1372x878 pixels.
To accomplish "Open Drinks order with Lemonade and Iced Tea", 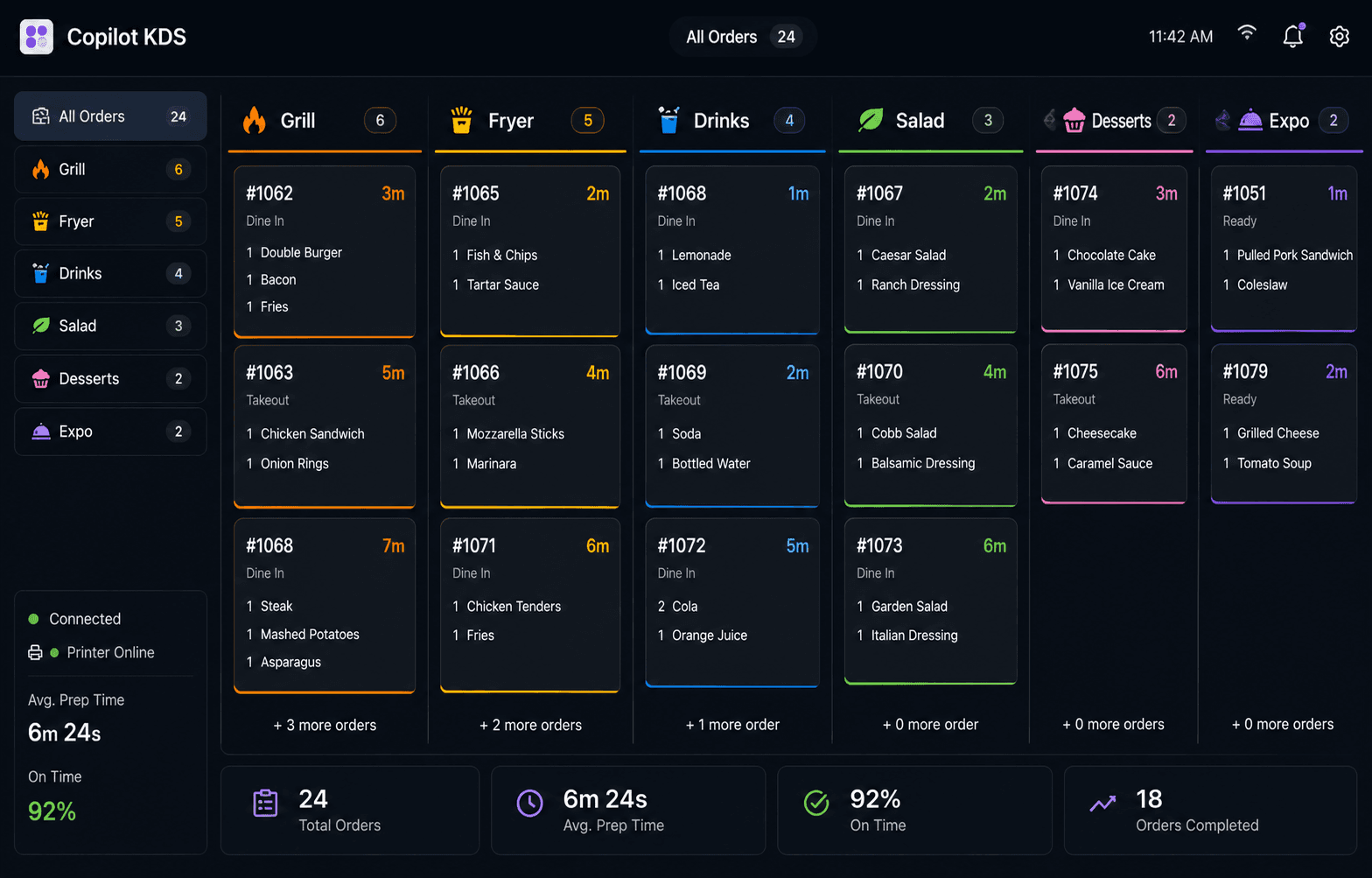I will pos(732,250).
